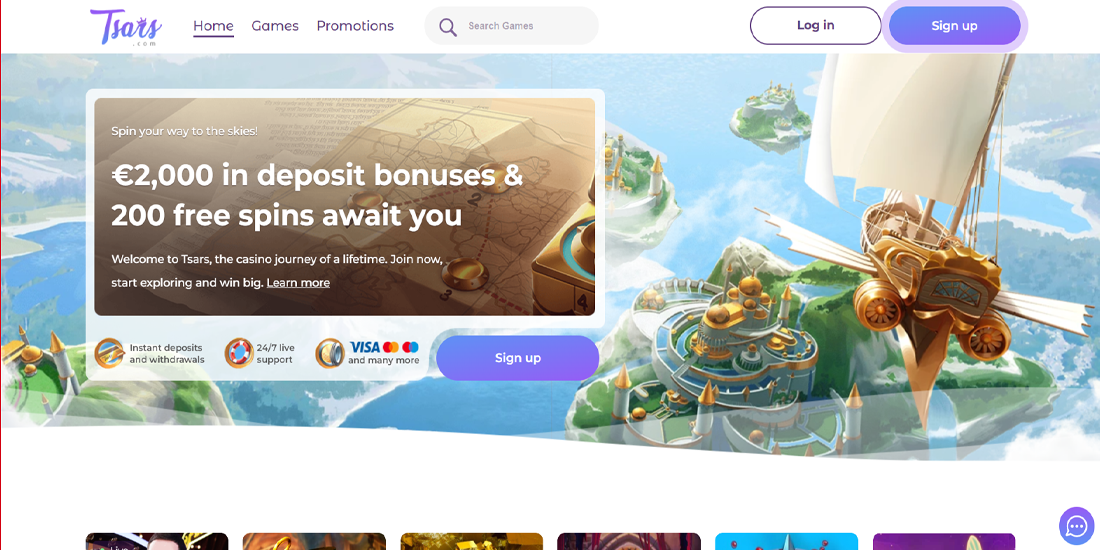1100x550 pixels.
Task: Open the Promotions menu item
Action: 355,26
